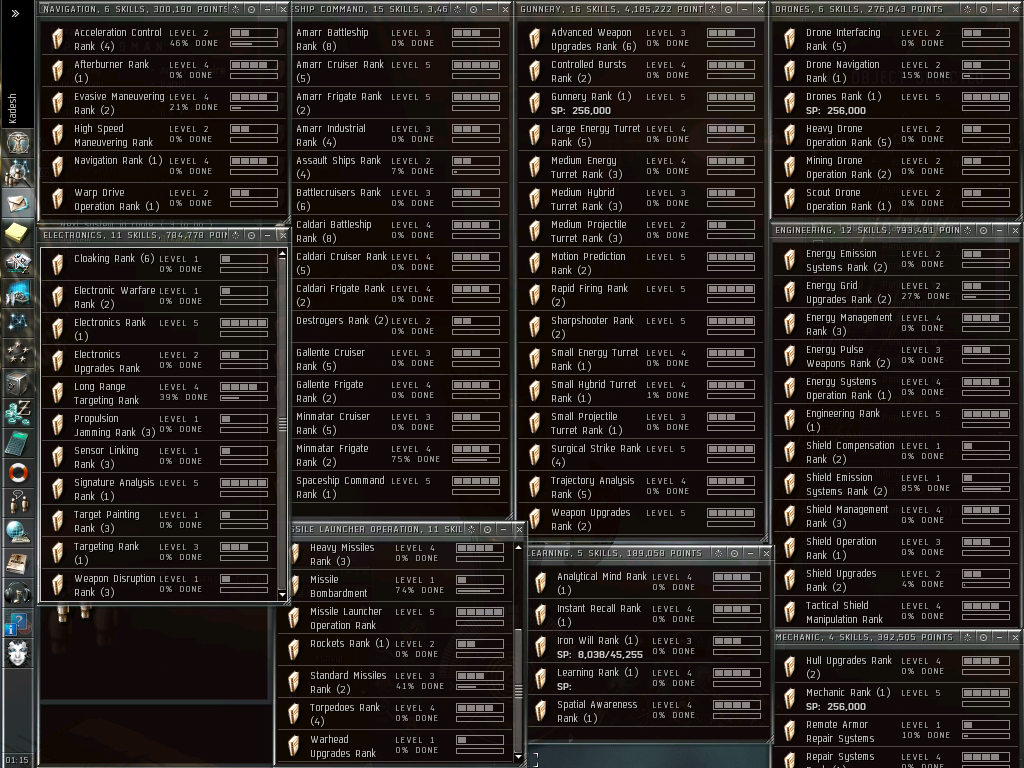Open the grey cube sidebar icon
Screen dimensions: 1024x768
pyautogui.click(x=18, y=382)
